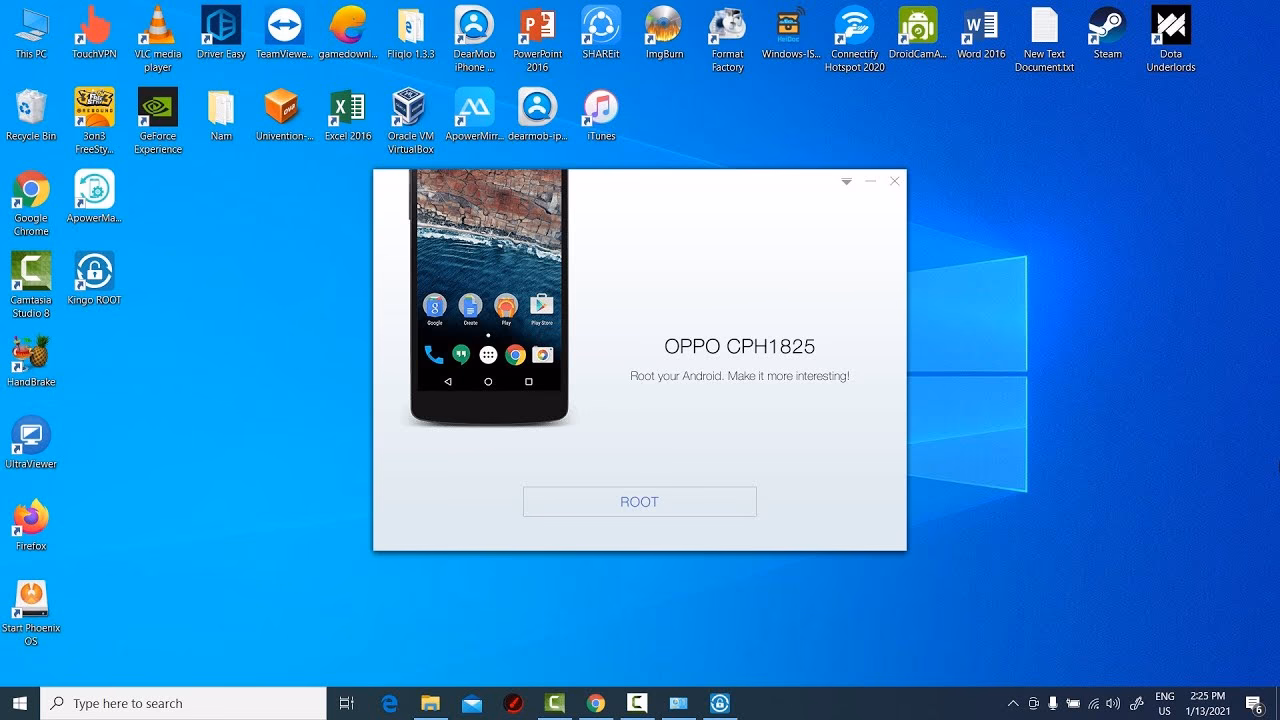Screen dimensions: 1280x720
Task: Select the Firefox desktop icon
Action: (x=31, y=525)
